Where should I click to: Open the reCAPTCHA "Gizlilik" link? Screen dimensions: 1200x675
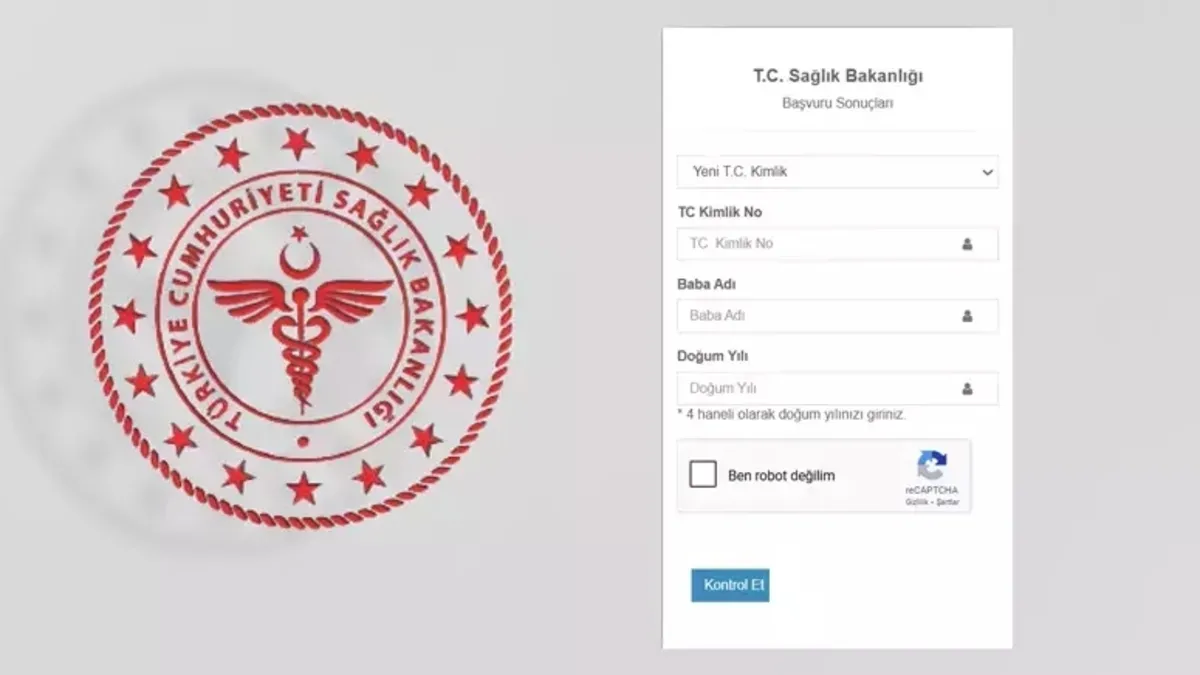pos(916,502)
